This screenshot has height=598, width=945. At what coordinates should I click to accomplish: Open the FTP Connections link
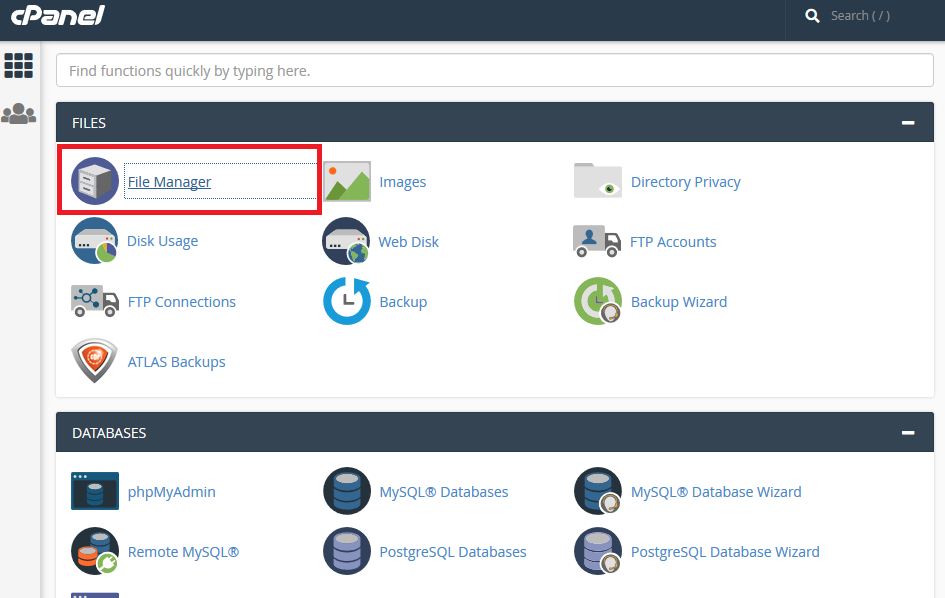click(x=181, y=301)
